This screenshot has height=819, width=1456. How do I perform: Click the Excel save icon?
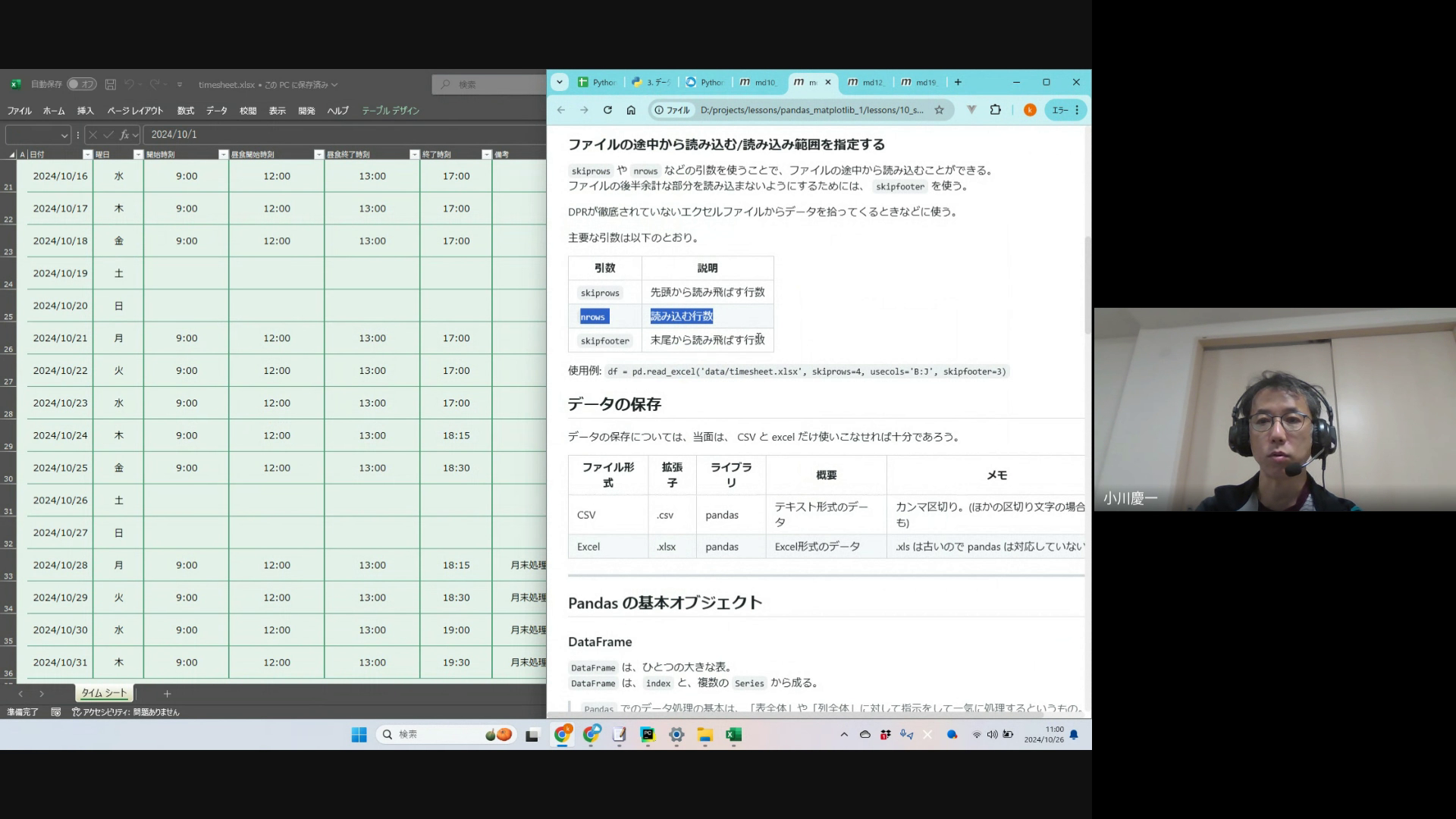click(111, 84)
